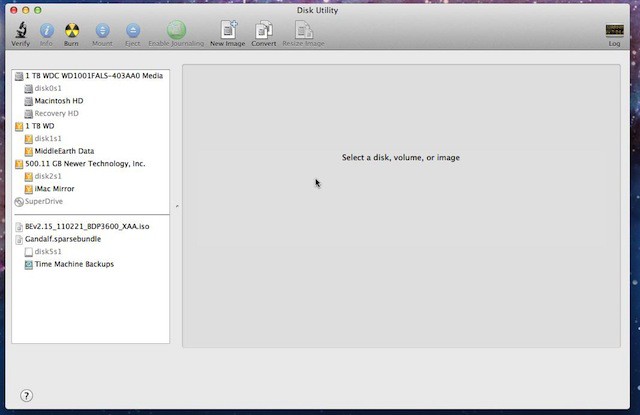The image size is (640, 415).
Task: Click Enable Journaling in the toolbar
Action: [x=176, y=31]
